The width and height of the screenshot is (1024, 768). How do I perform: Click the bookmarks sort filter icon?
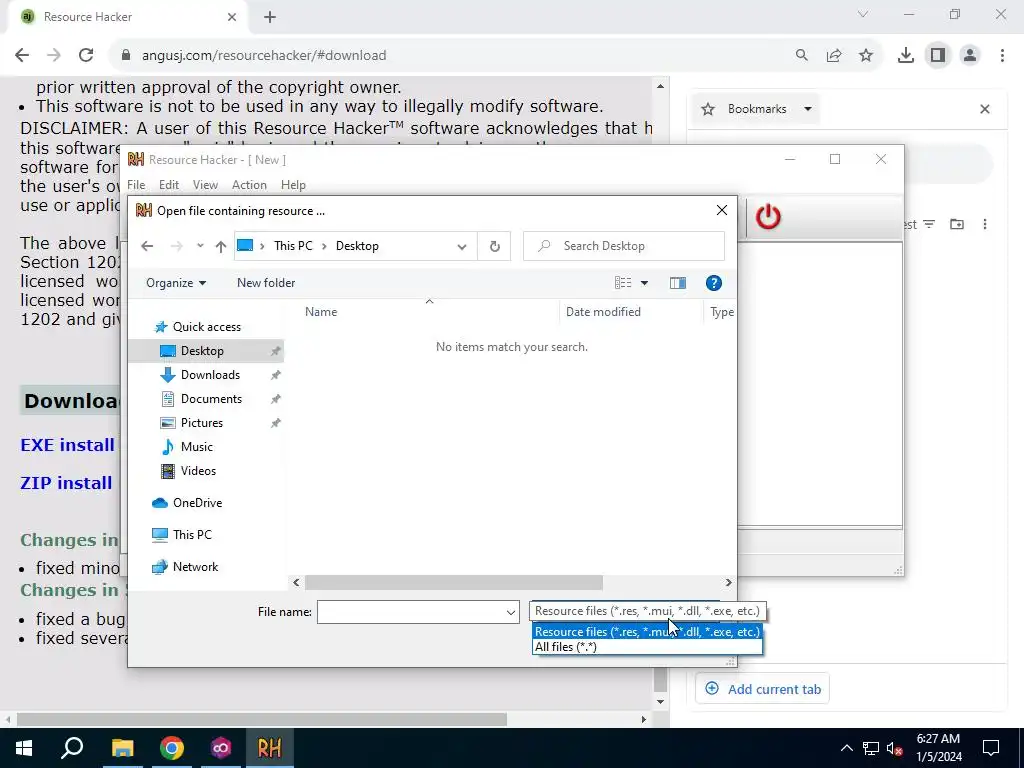pyautogui.click(x=929, y=225)
